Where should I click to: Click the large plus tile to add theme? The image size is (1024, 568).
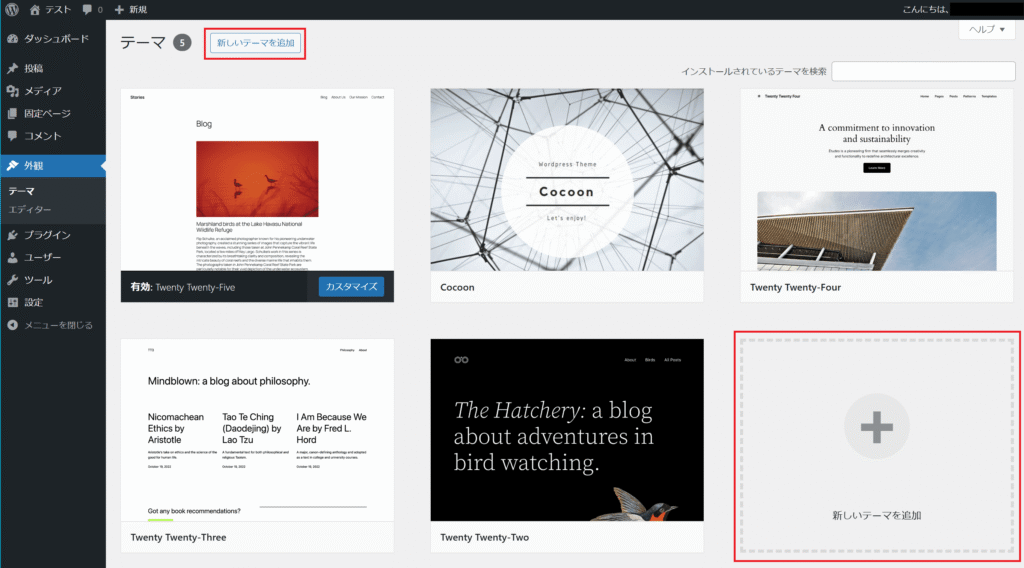click(876, 430)
